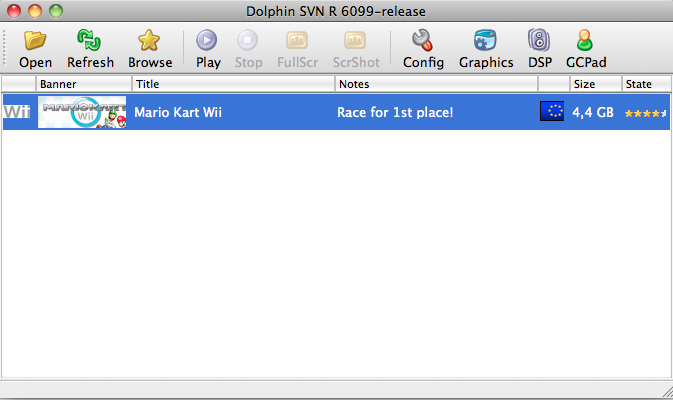Sort list by Notes column header
673x400 pixels.
pyautogui.click(x=435, y=84)
